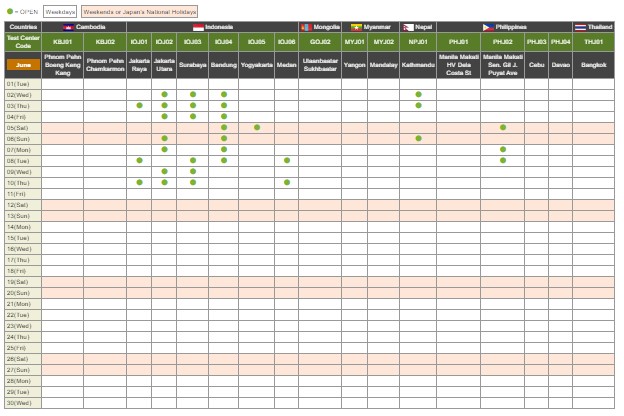This screenshot has width=624, height=416.
Task: Select open dot for IOJ04 on 05(Sat)
Action: [224, 127]
